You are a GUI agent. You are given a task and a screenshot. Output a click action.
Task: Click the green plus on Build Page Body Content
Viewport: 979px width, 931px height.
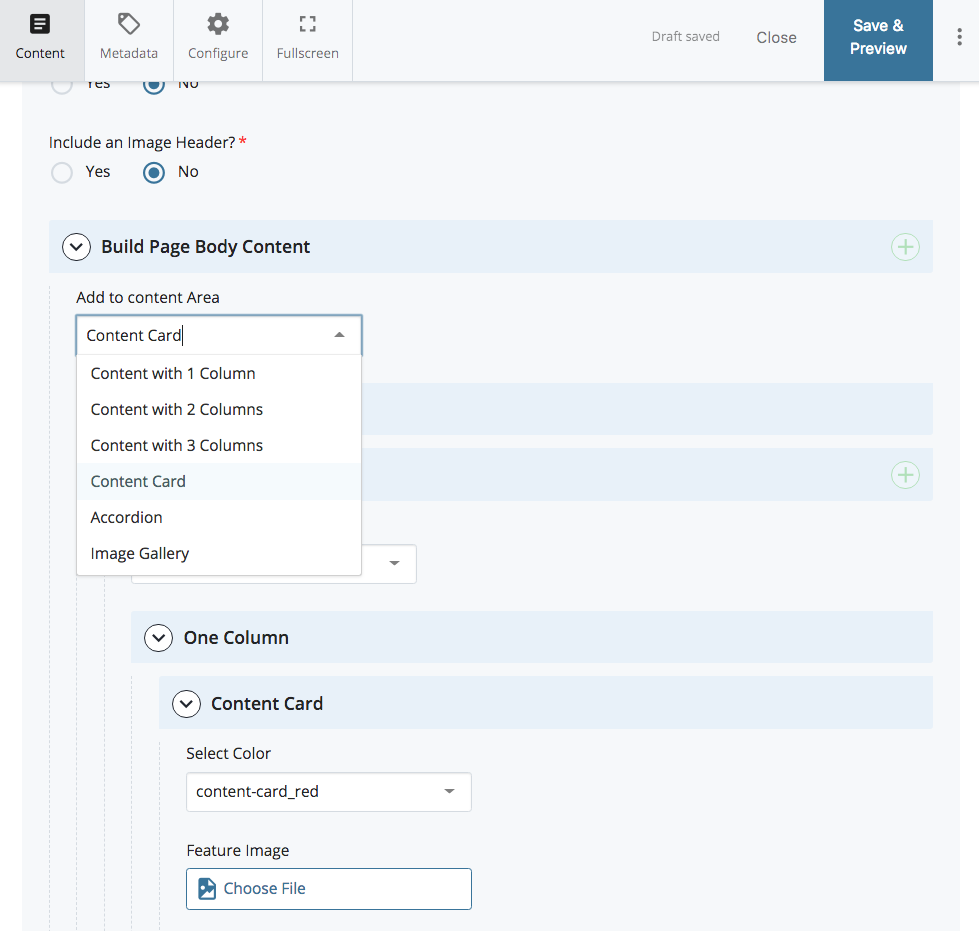[905, 247]
